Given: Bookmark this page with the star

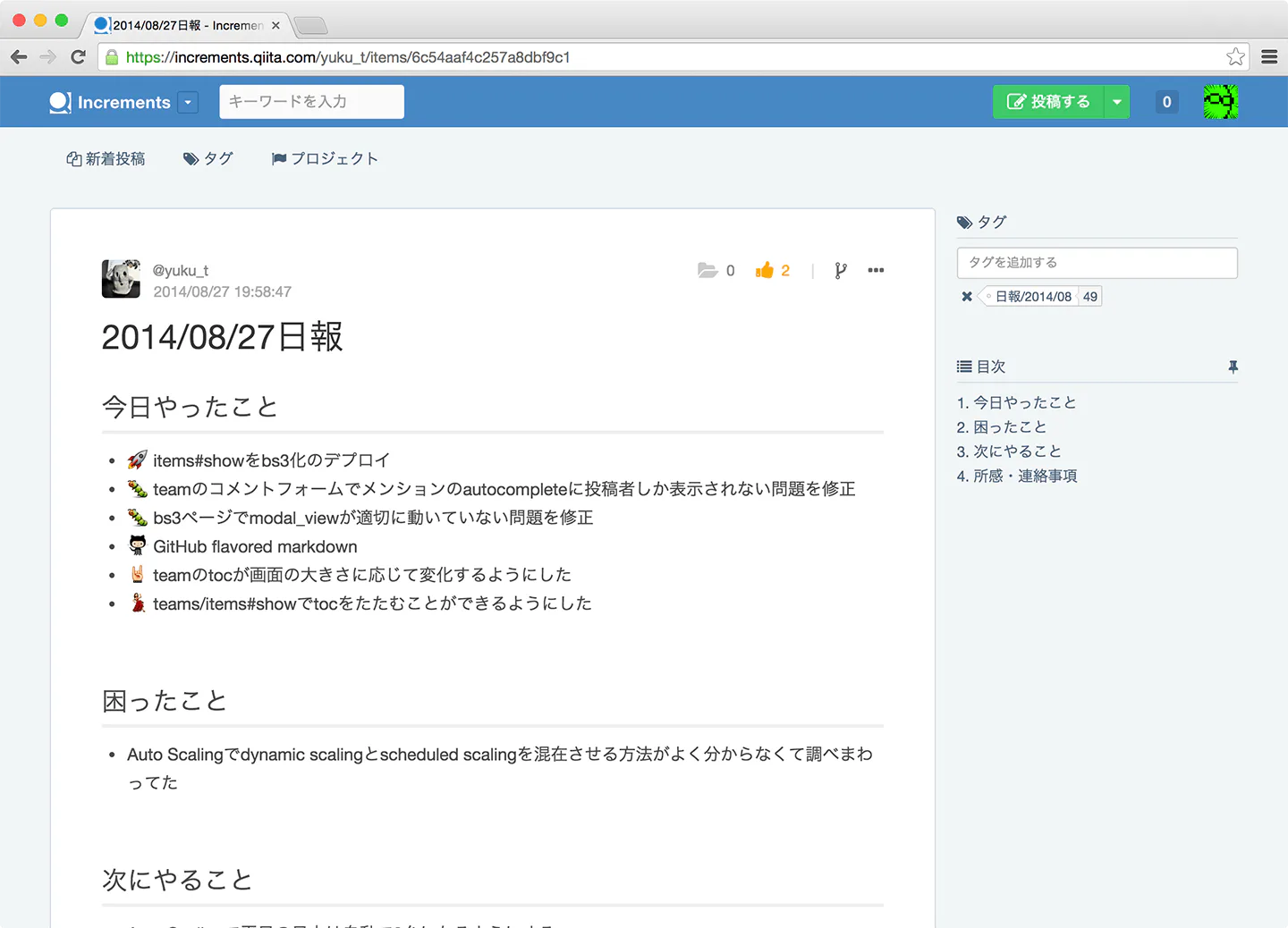Looking at the screenshot, I should [x=1236, y=57].
